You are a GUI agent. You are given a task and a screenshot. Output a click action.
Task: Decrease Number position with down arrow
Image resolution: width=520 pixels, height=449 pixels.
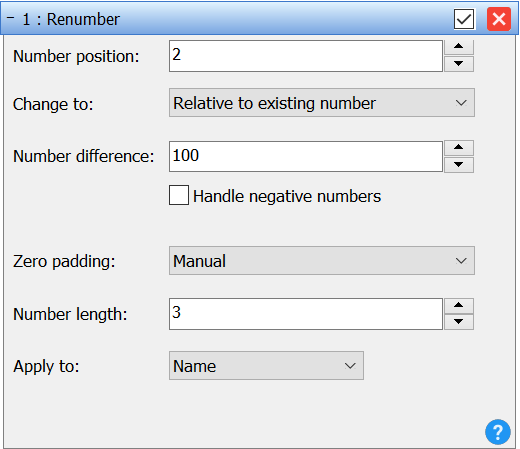[459, 64]
